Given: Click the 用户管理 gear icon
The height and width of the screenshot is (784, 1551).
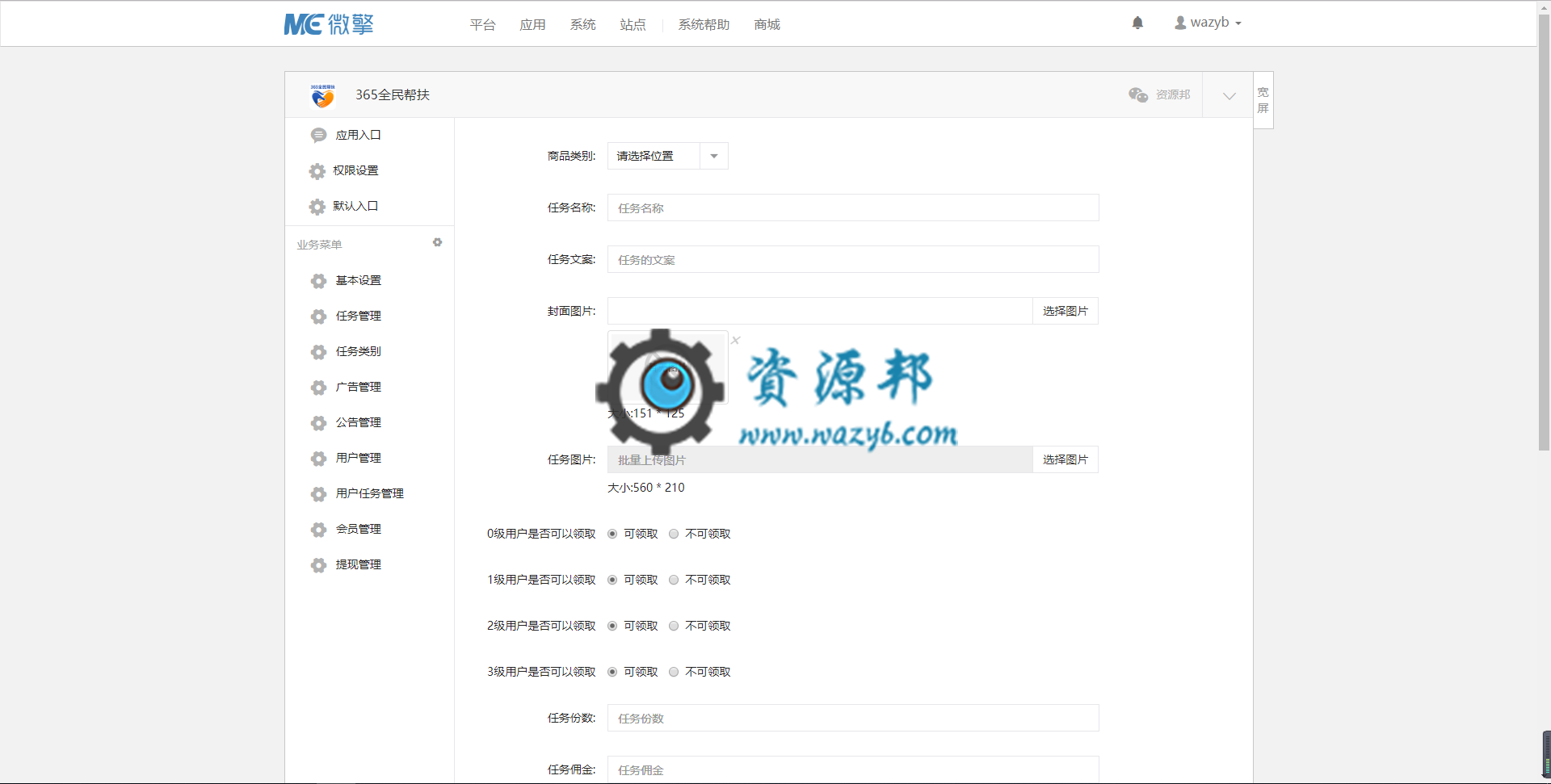Looking at the screenshot, I should tap(319, 459).
